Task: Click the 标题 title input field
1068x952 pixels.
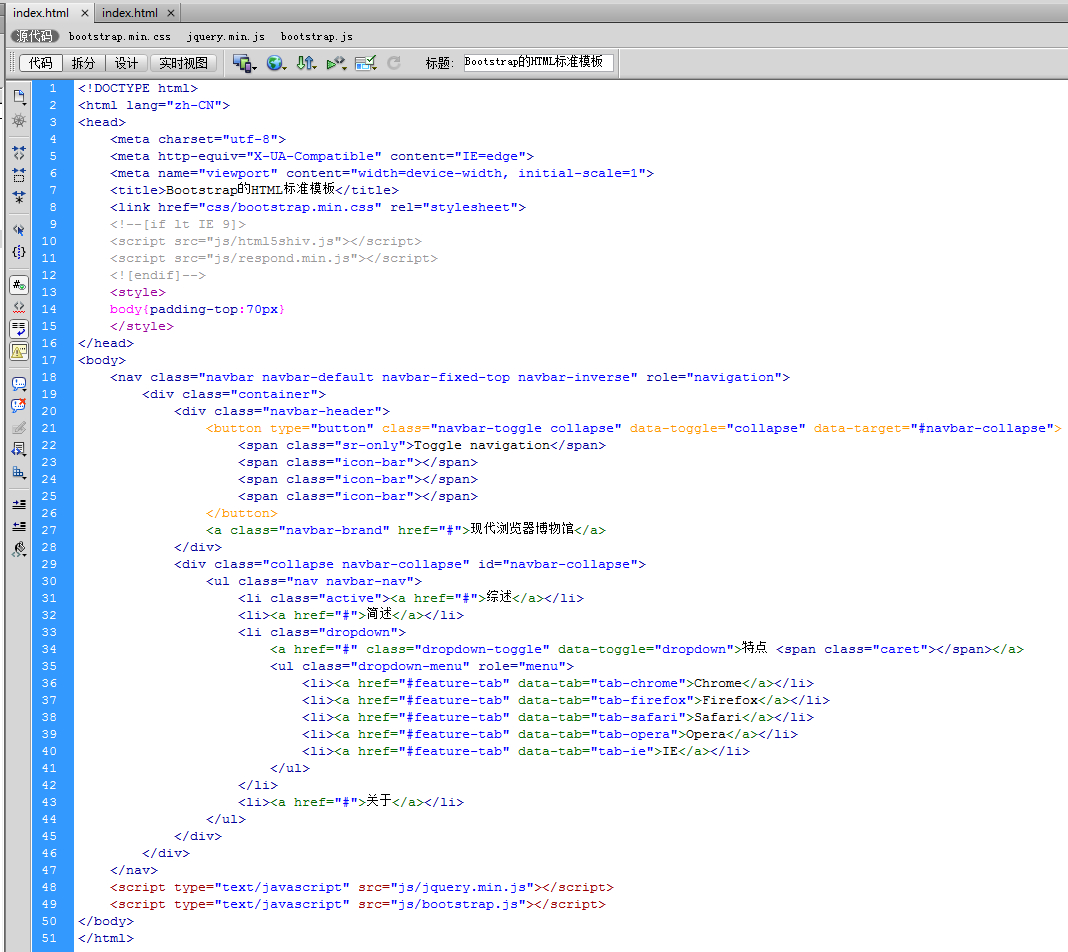Action: point(538,62)
